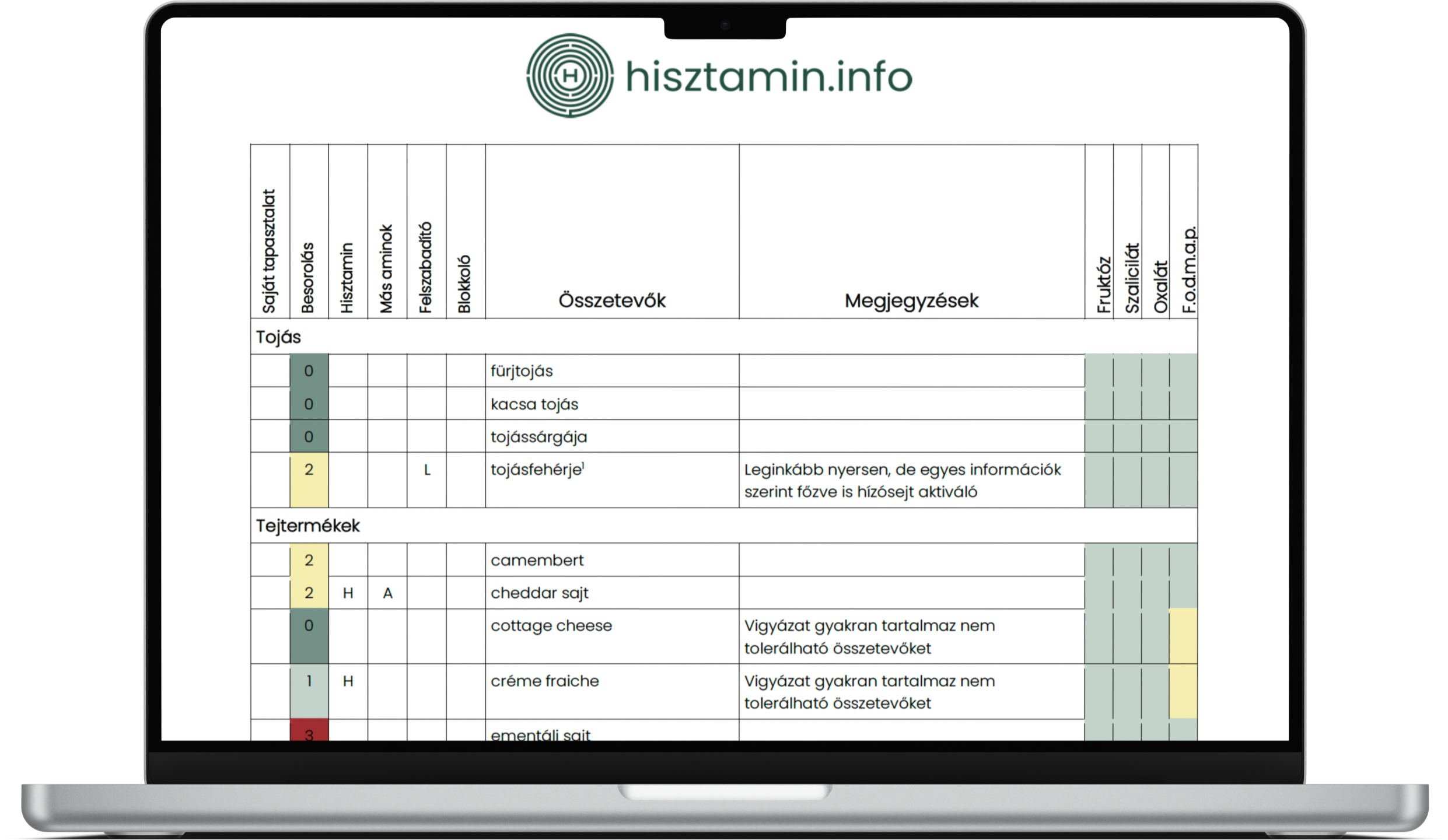The image size is (1448, 840).
Task: Click the rotated Besorolás column header
Action: (x=308, y=278)
